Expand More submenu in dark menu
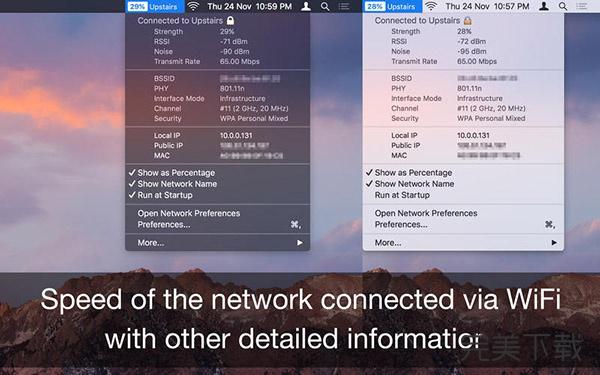The image size is (600, 375). point(217,243)
